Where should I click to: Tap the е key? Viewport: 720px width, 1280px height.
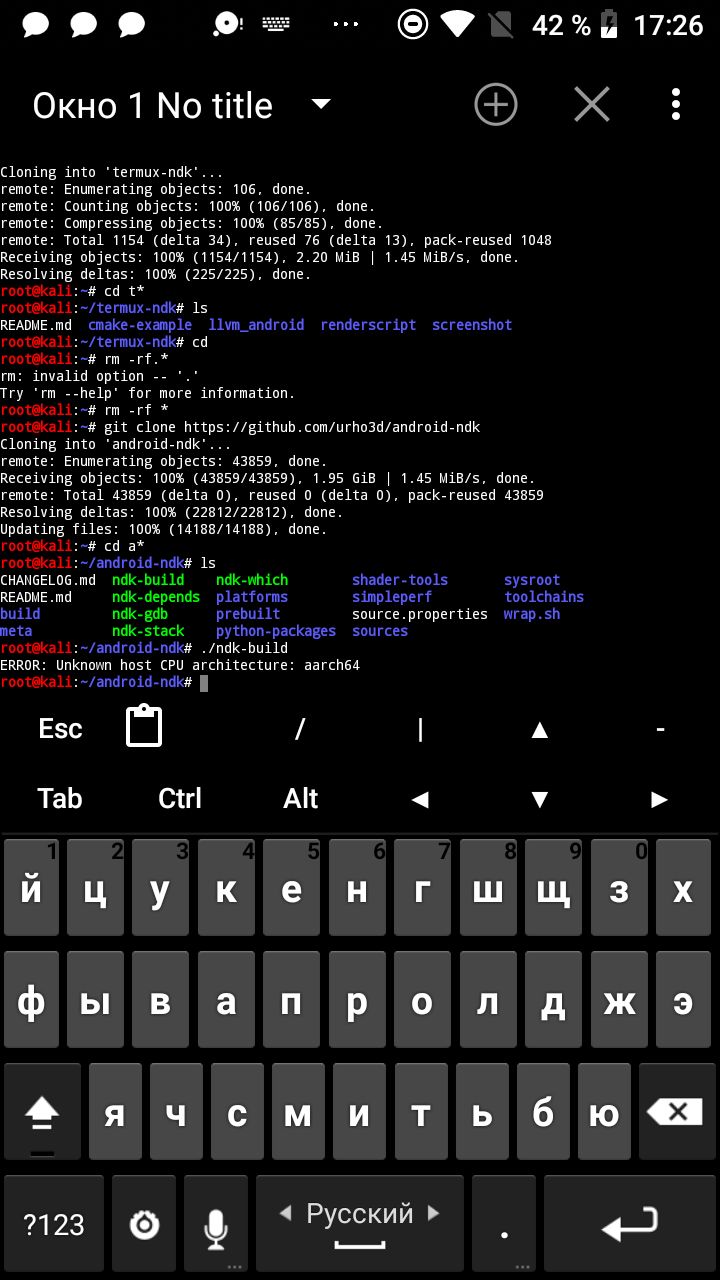(x=291, y=887)
